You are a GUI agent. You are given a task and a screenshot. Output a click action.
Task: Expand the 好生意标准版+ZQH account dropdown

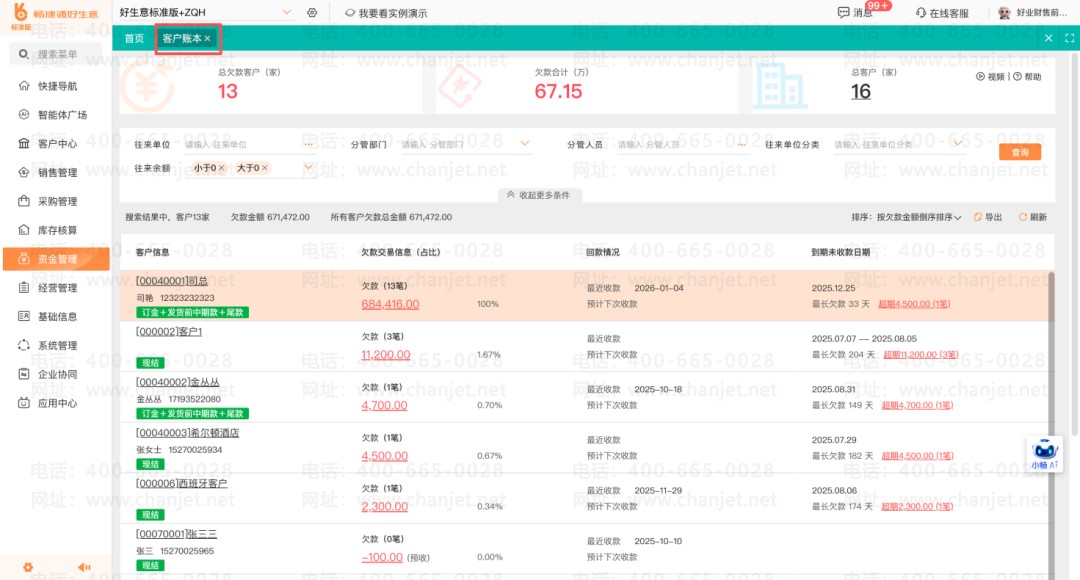[287, 12]
